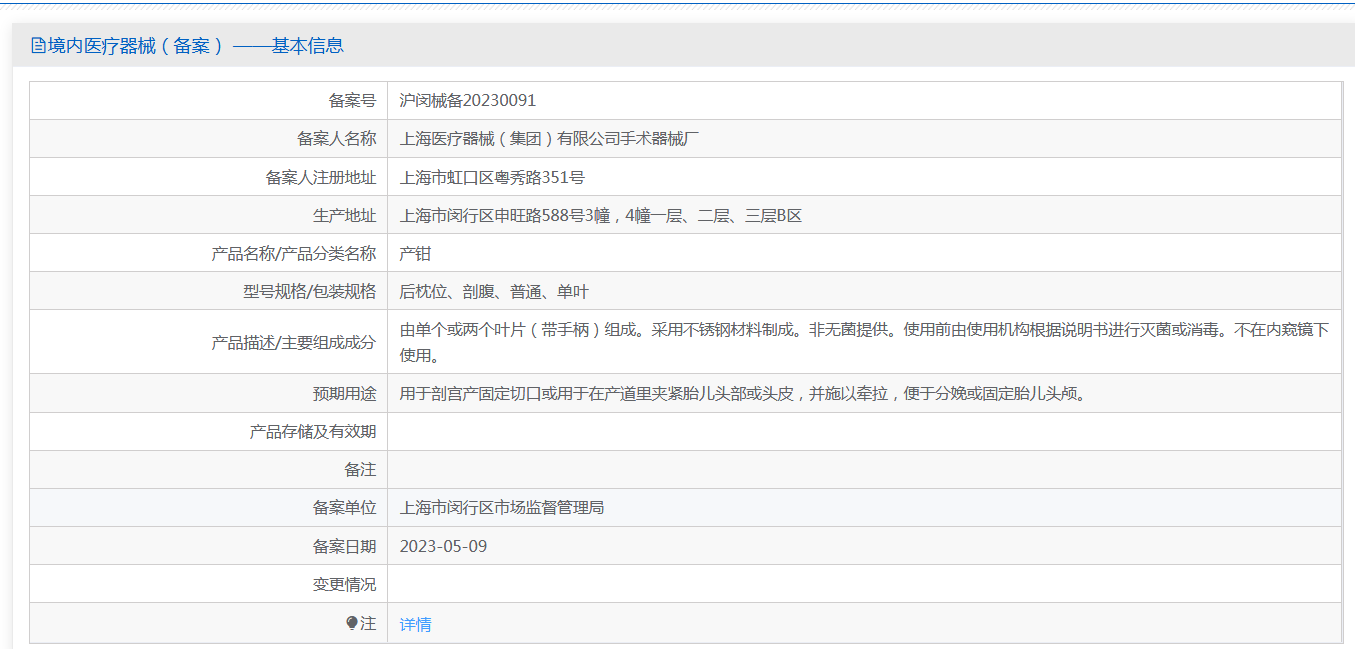The height and width of the screenshot is (649, 1355).
Task: Click the lightbulb icon beside 注
Action: (x=352, y=623)
